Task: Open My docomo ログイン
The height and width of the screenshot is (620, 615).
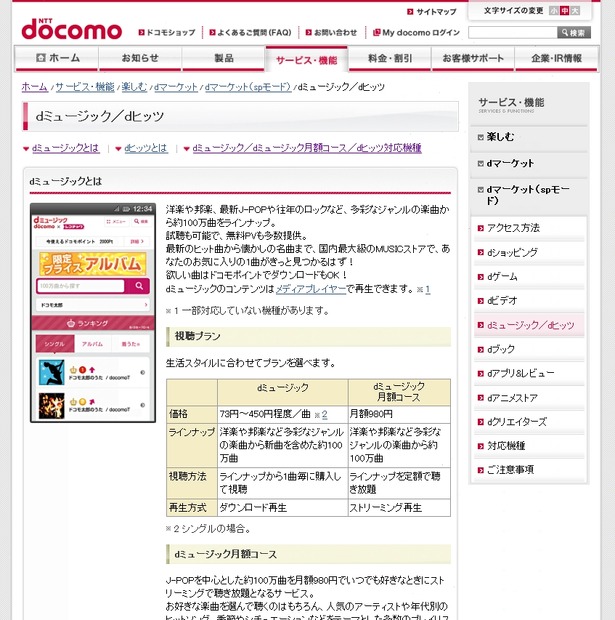Action: coord(421,32)
